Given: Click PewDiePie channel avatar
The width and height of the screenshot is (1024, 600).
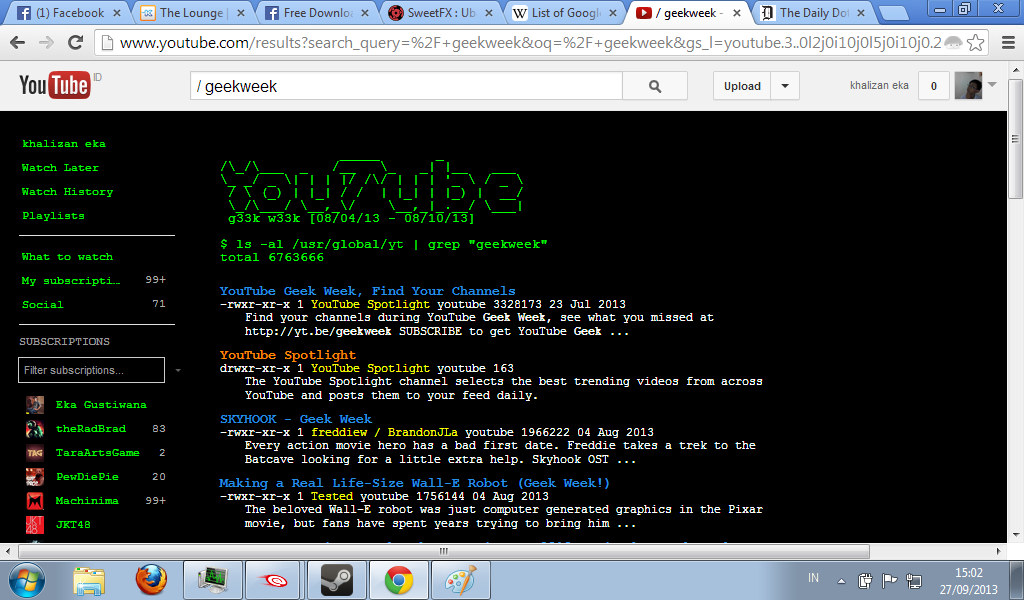Looking at the screenshot, I should coord(35,477).
